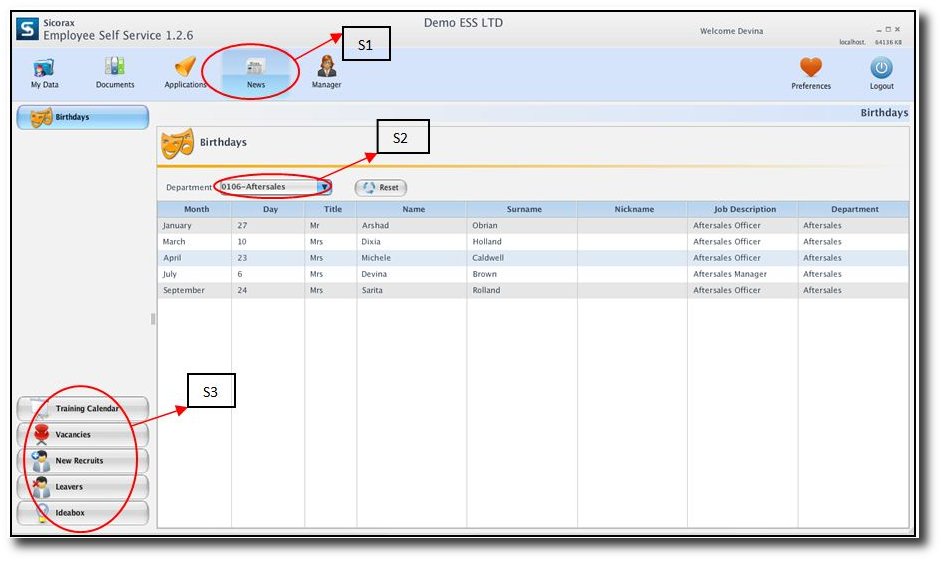Click the Job Description column header
Viewport: 942px width, 561px height.
click(744, 209)
